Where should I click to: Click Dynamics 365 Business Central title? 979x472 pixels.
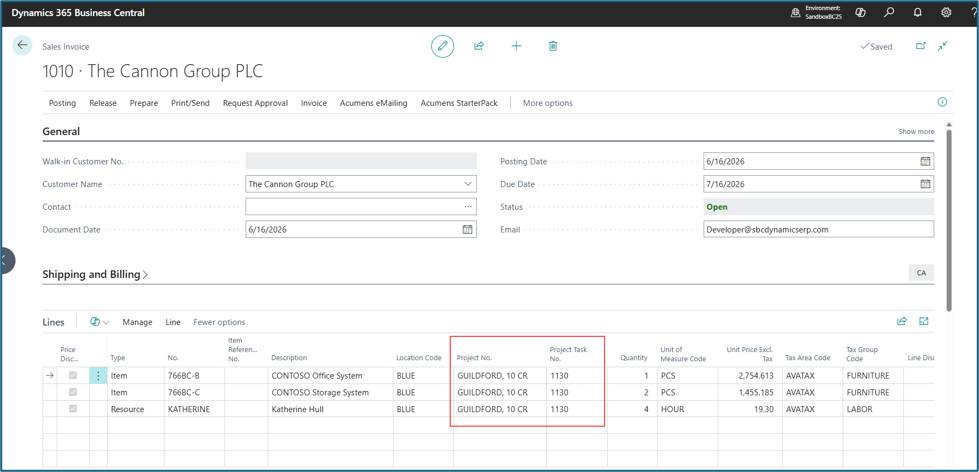78,12
